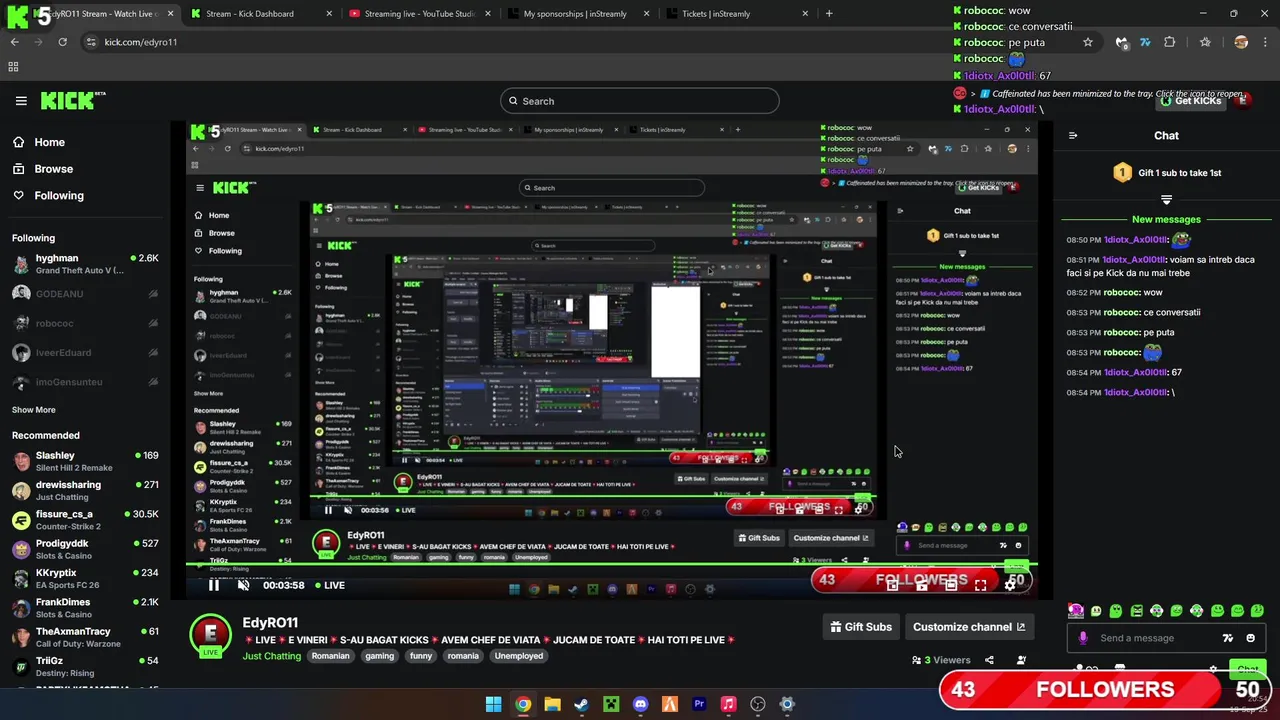Viewport: 1280px width, 720px height.
Task: Open the Chrome profile avatar
Action: pos(1241,42)
